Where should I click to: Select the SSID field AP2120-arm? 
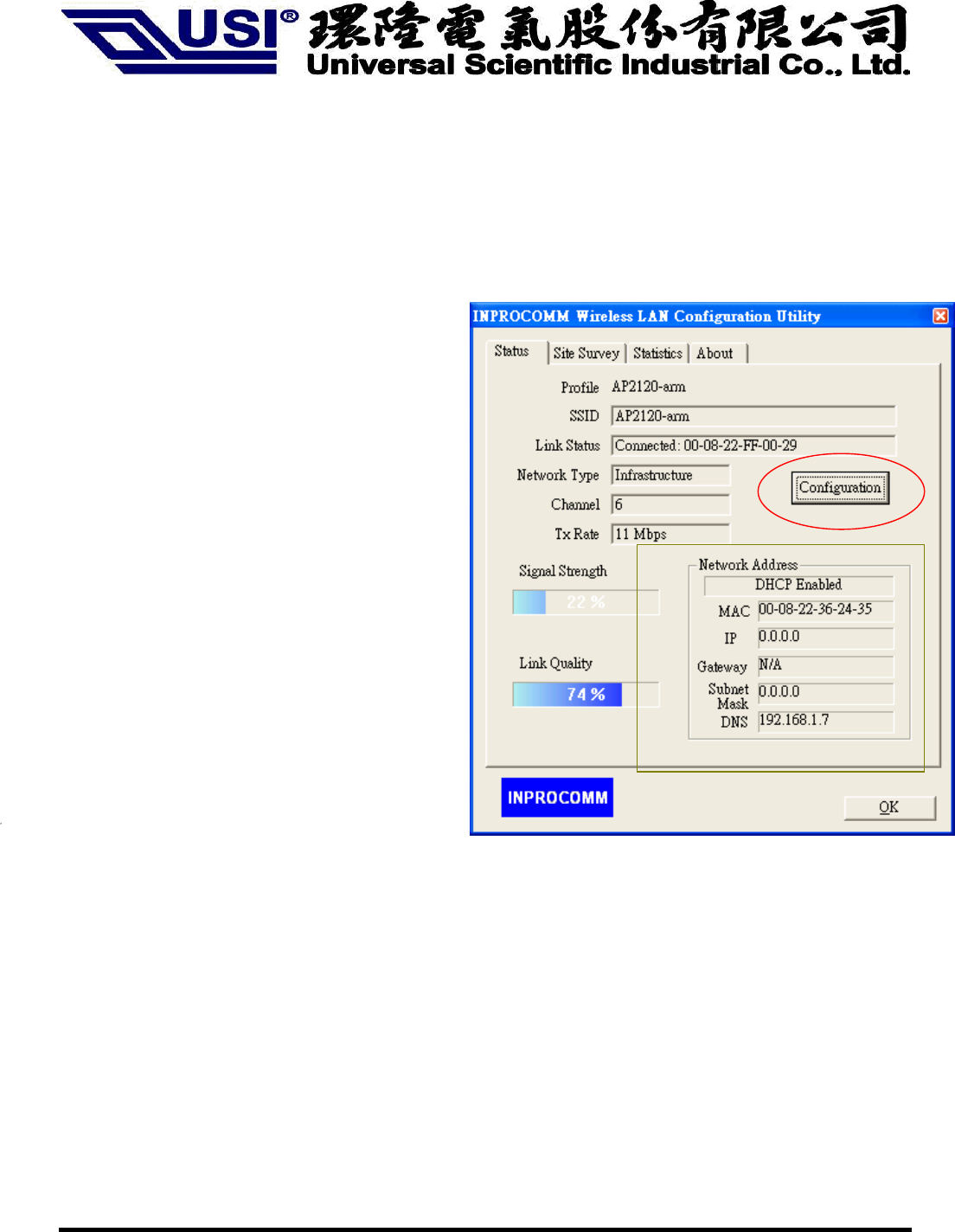click(x=753, y=416)
